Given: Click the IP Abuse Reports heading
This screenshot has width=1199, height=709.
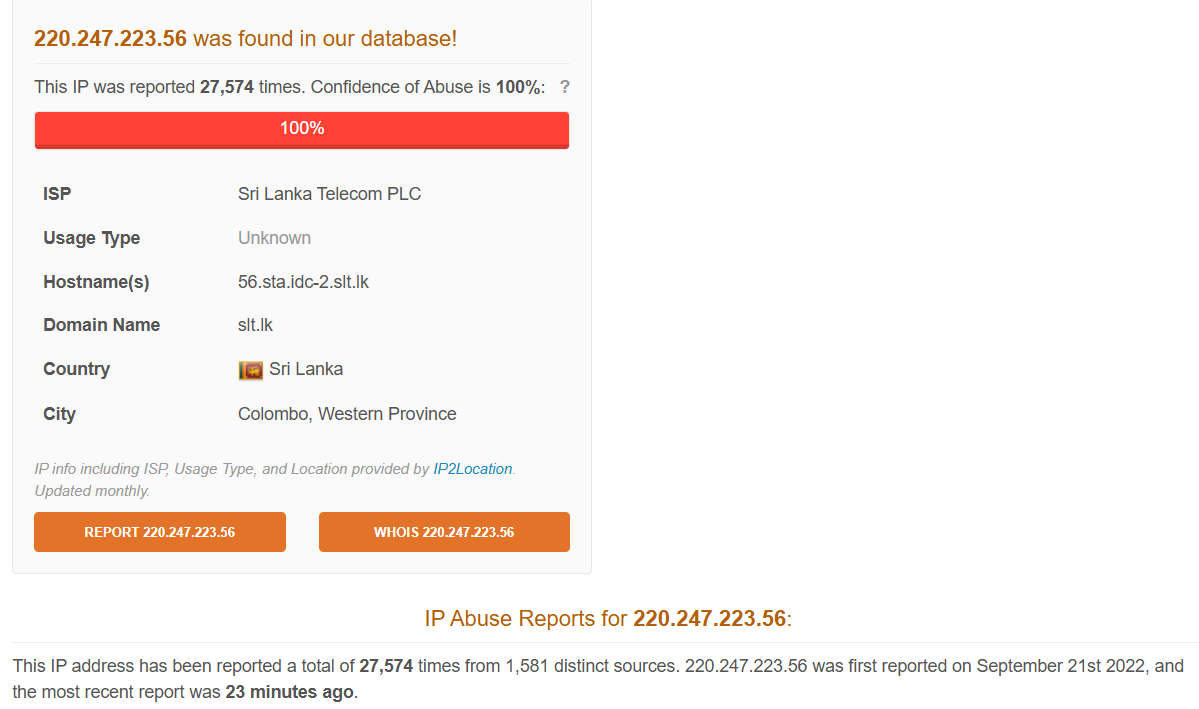Looking at the screenshot, I should tap(607, 618).
